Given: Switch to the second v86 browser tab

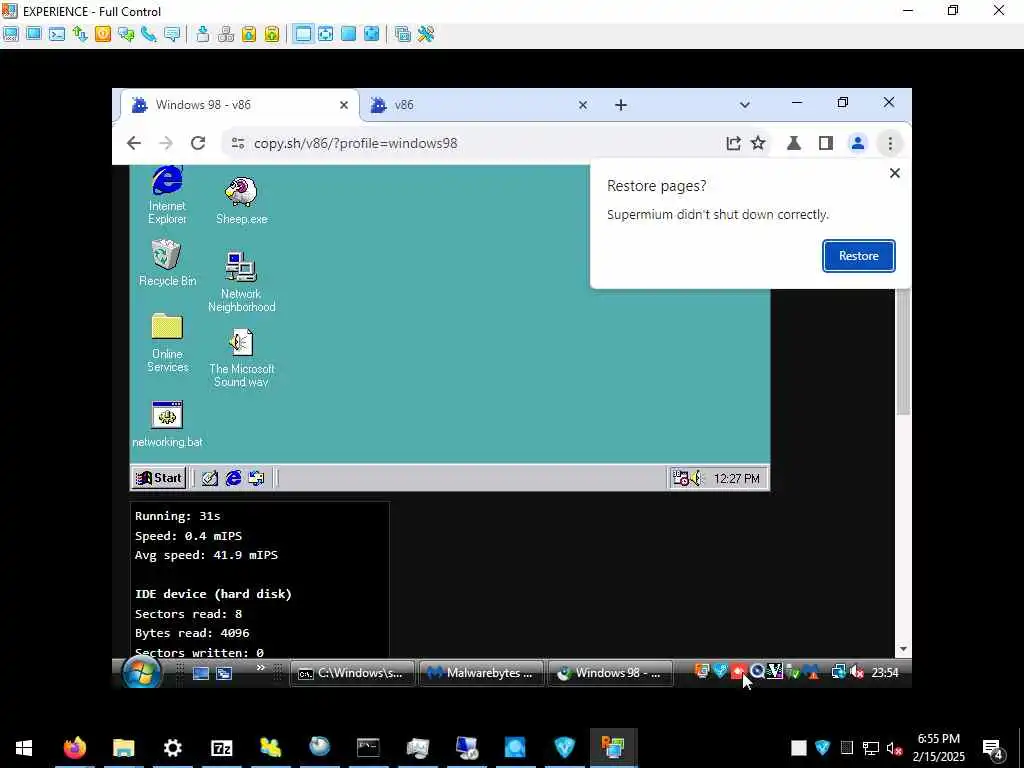Looking at the screenshot, I should coord(479,104).
